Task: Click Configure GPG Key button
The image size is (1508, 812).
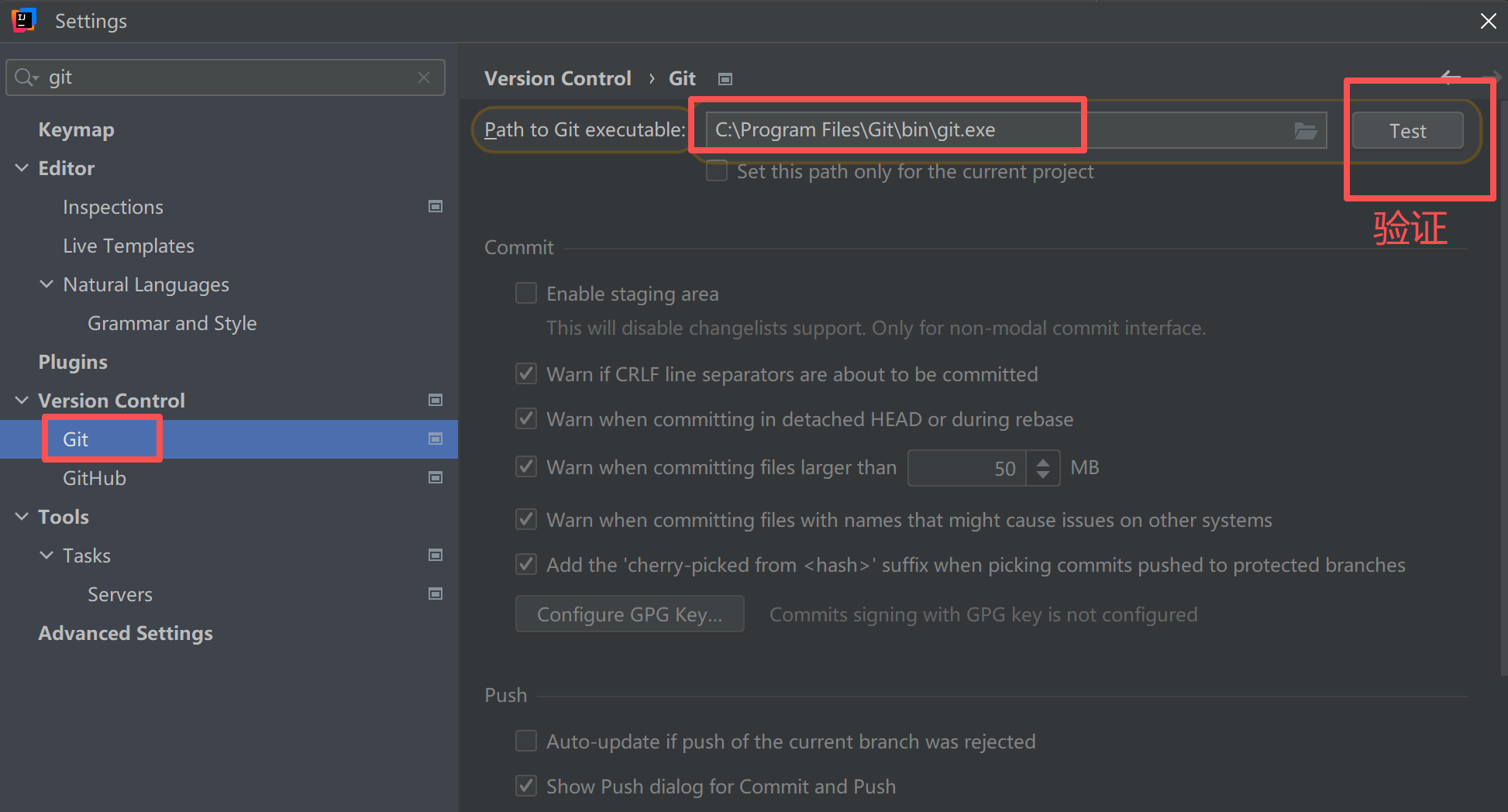Action: tap(630, 614)
